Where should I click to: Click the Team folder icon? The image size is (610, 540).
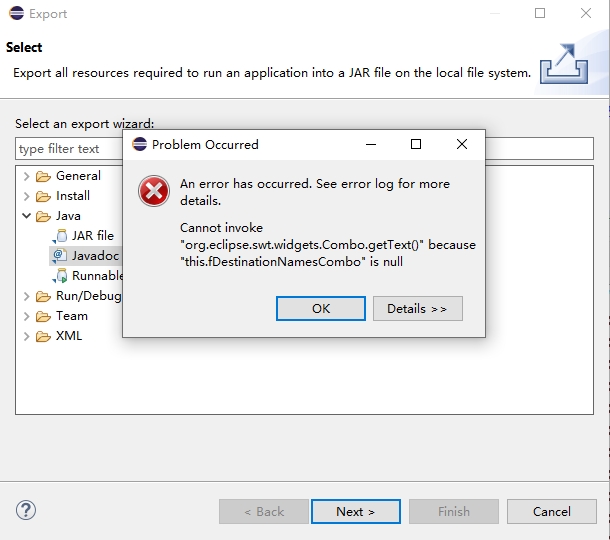click(x=43, y=316)
